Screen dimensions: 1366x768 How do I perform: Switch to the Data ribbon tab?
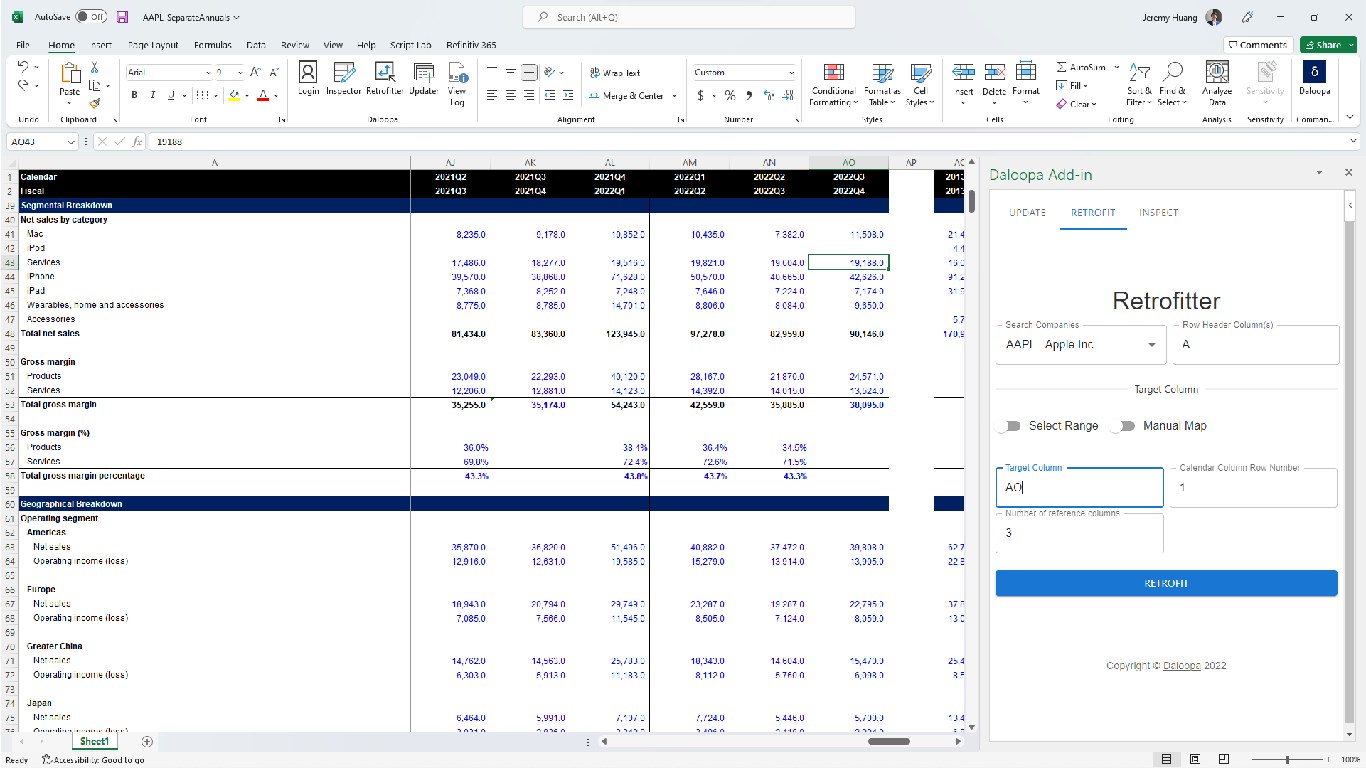[x=256, y=45]
